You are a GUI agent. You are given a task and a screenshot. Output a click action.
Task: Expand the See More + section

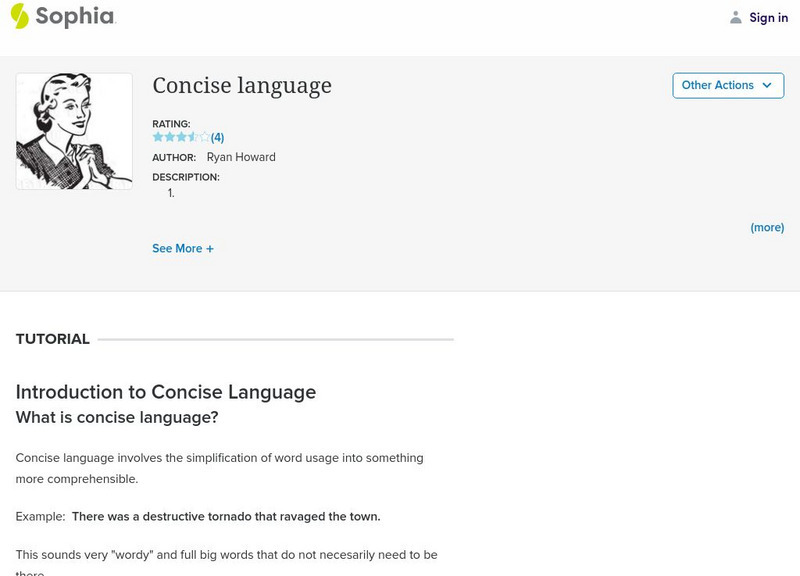click(183, 249)
